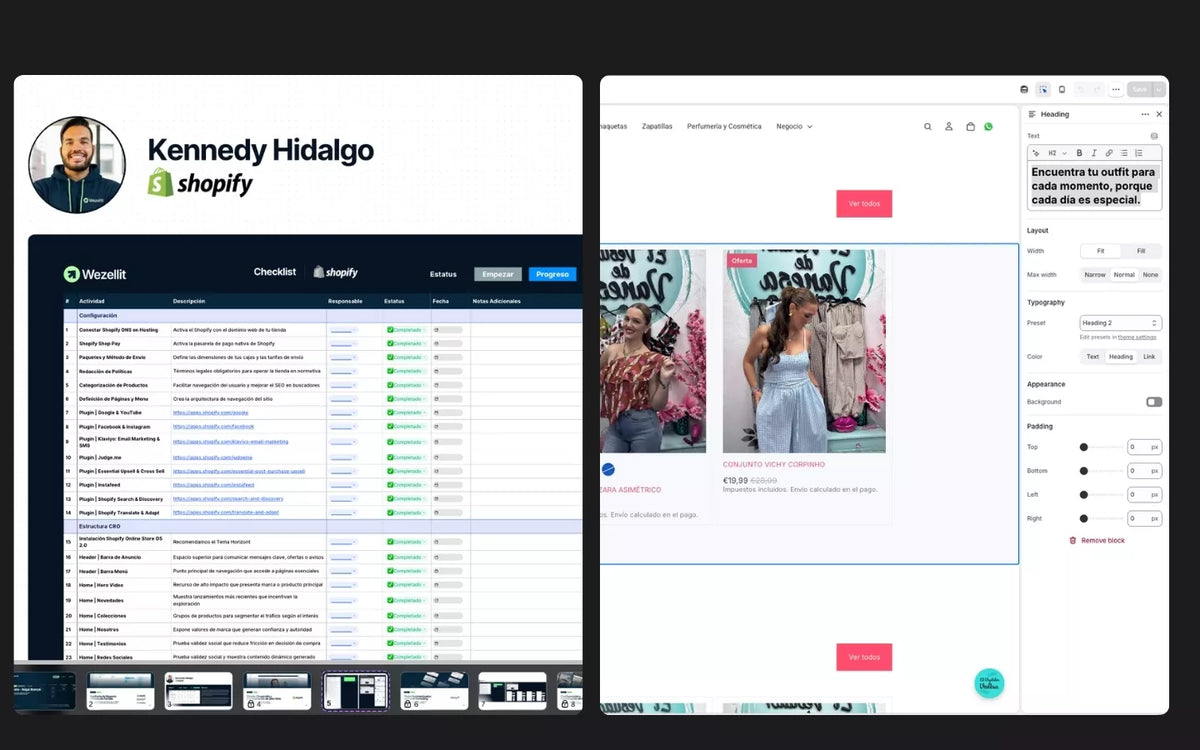Click the floating teal chat badge
Image resolution: width=1200 pixels, height=750 pixels.
(989, 683)
